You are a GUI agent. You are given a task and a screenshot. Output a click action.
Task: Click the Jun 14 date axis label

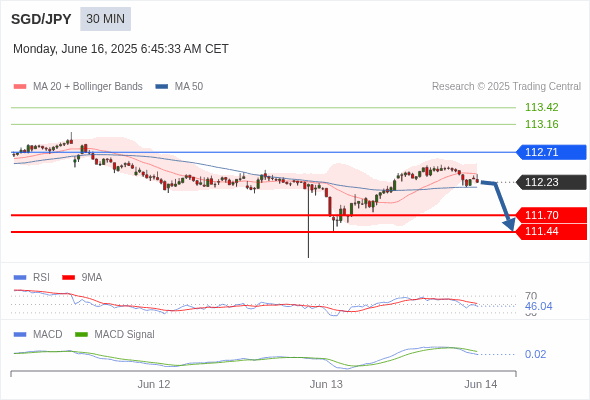481,385
